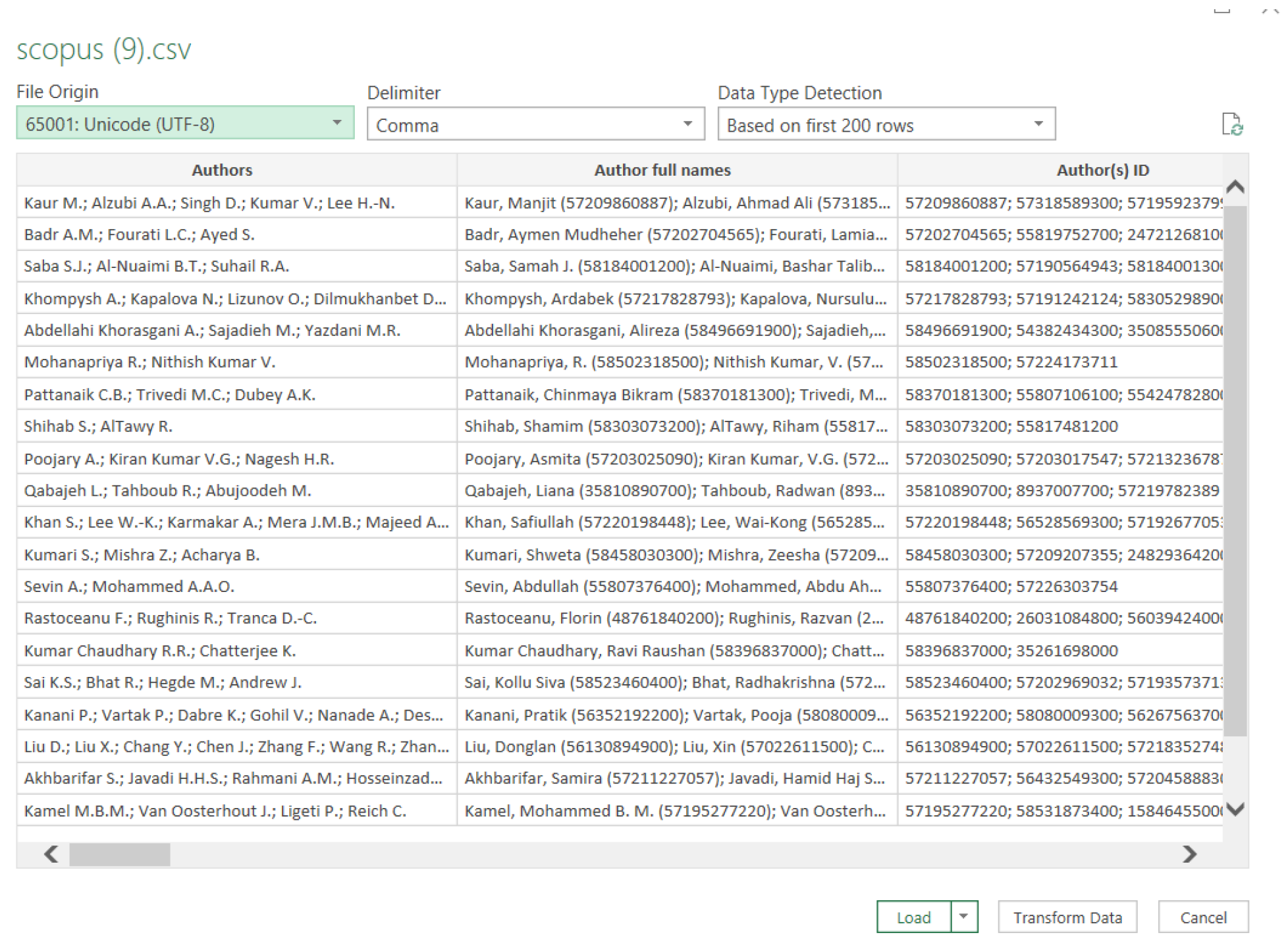Select the Author(s) ID column header

(1102, 170)
